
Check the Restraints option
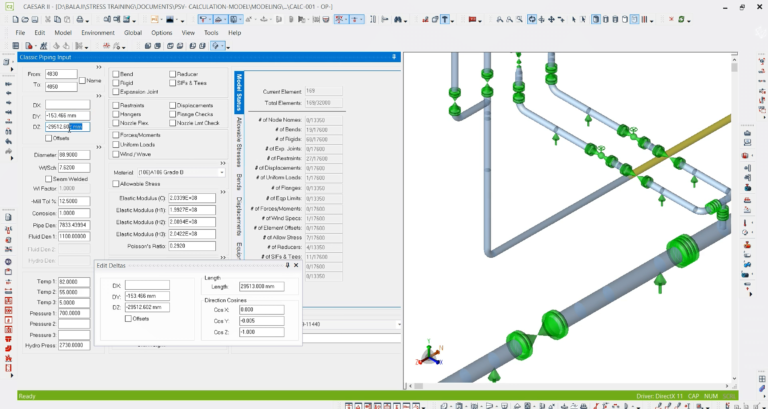pos(116,105)
